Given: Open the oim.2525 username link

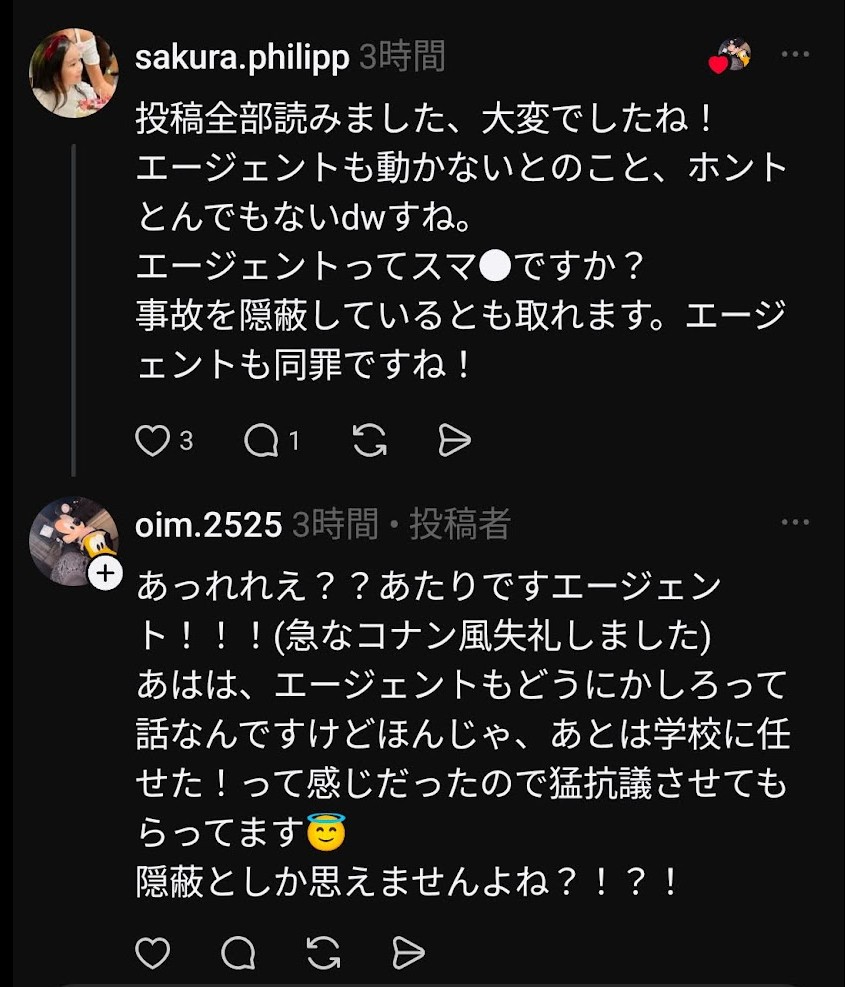Looking at the screenshot, I should click(x=208, y=523).
